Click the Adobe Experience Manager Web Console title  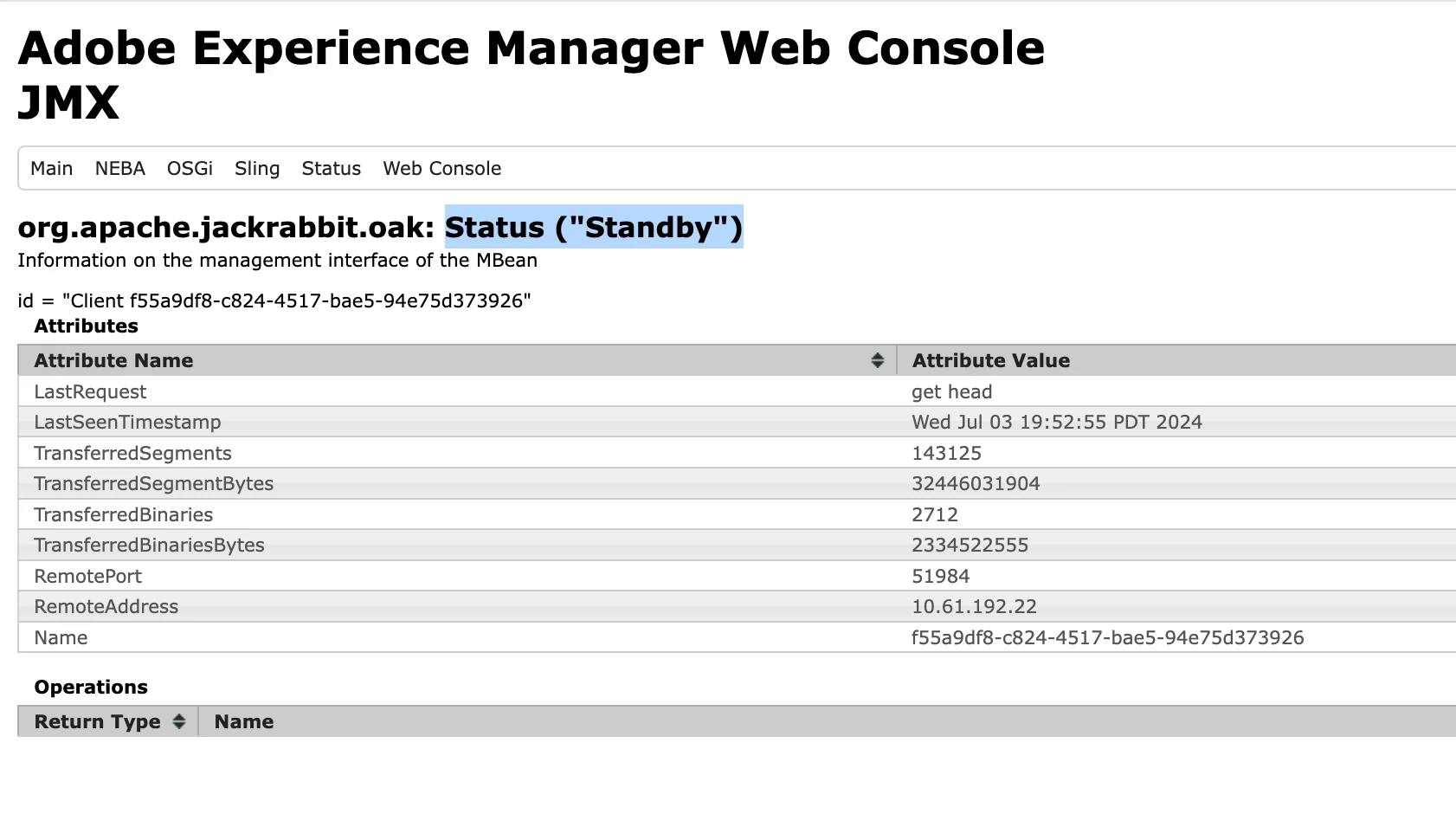531,48
